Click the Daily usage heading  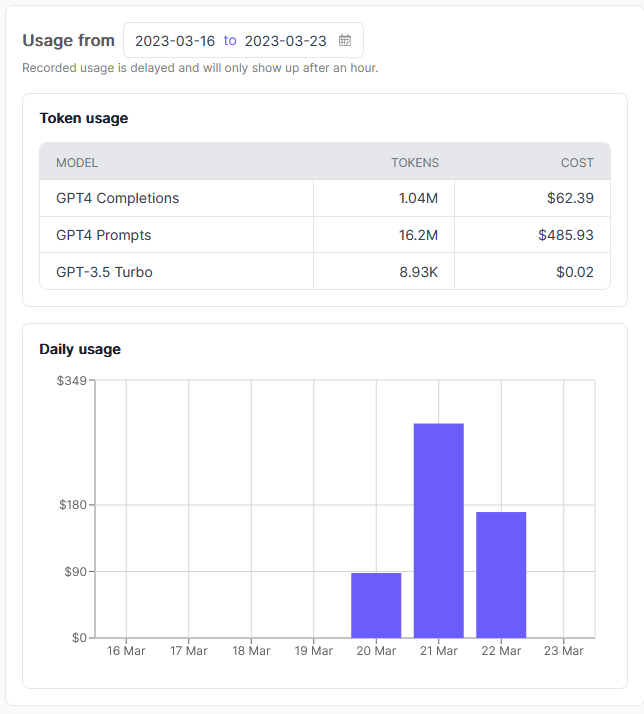pos(80,349)
